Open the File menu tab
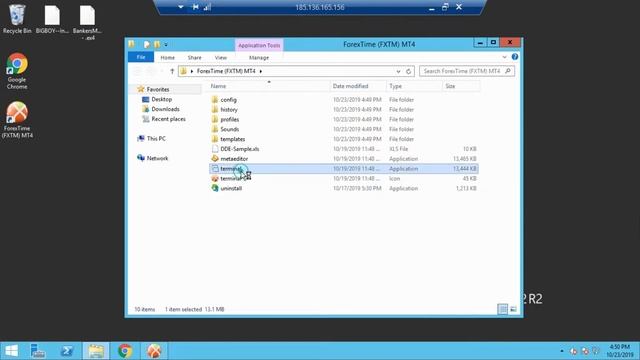Viewport: 640px width, 360px height. 141,57
